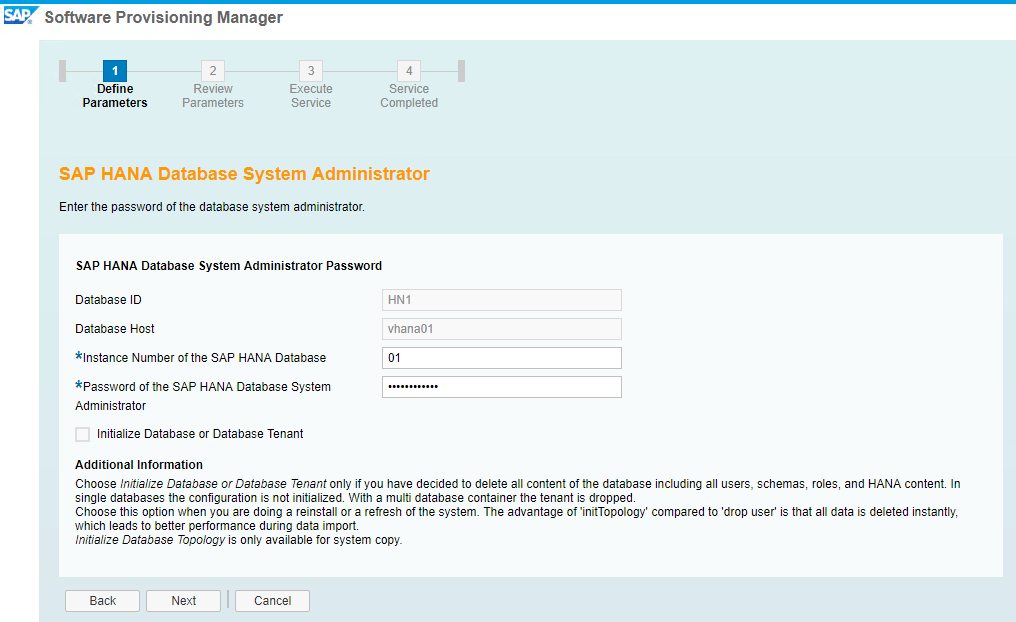
Task: Click the 'Initialize Database Topology is only available' note
Action: pos(238,540)
